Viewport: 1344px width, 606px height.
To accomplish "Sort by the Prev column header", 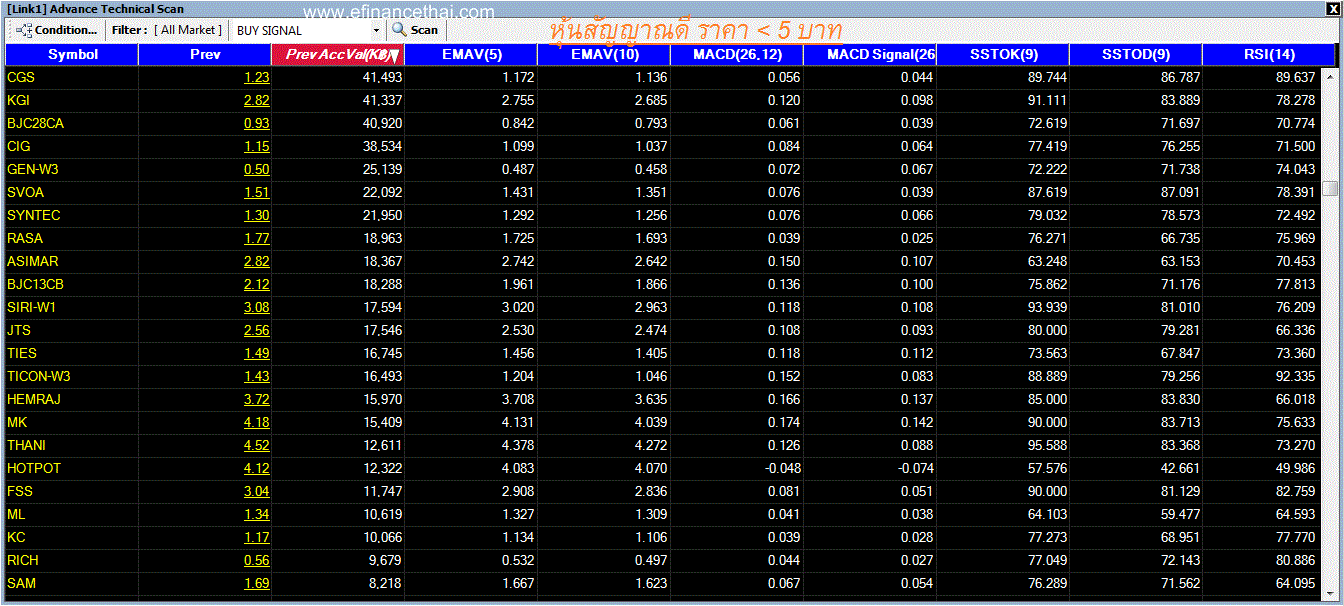I will coord(205,54).
